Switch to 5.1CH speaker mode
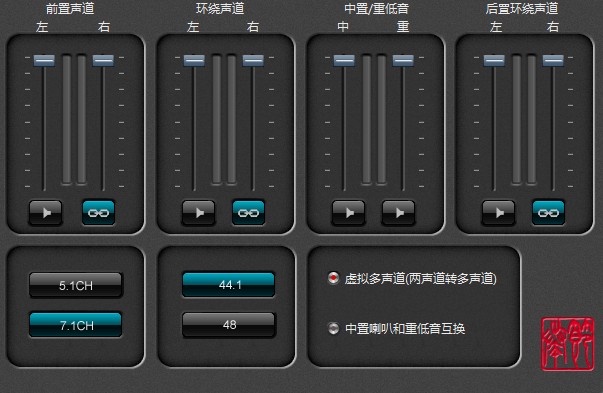The width and height of the screenshot is (603, 393). click(x=76, y=285)
